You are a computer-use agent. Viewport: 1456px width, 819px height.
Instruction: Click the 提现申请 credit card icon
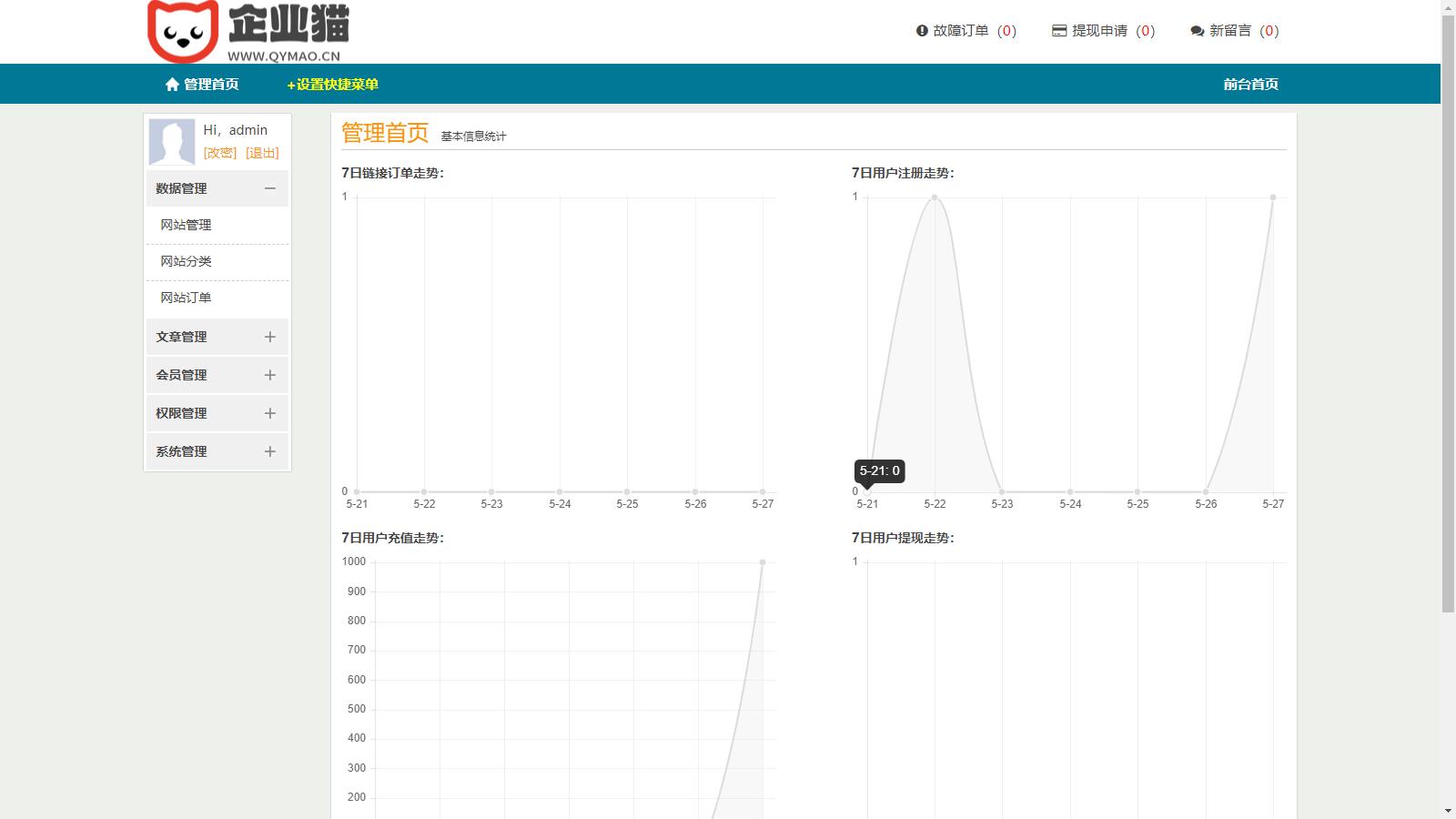[1059, 31]
